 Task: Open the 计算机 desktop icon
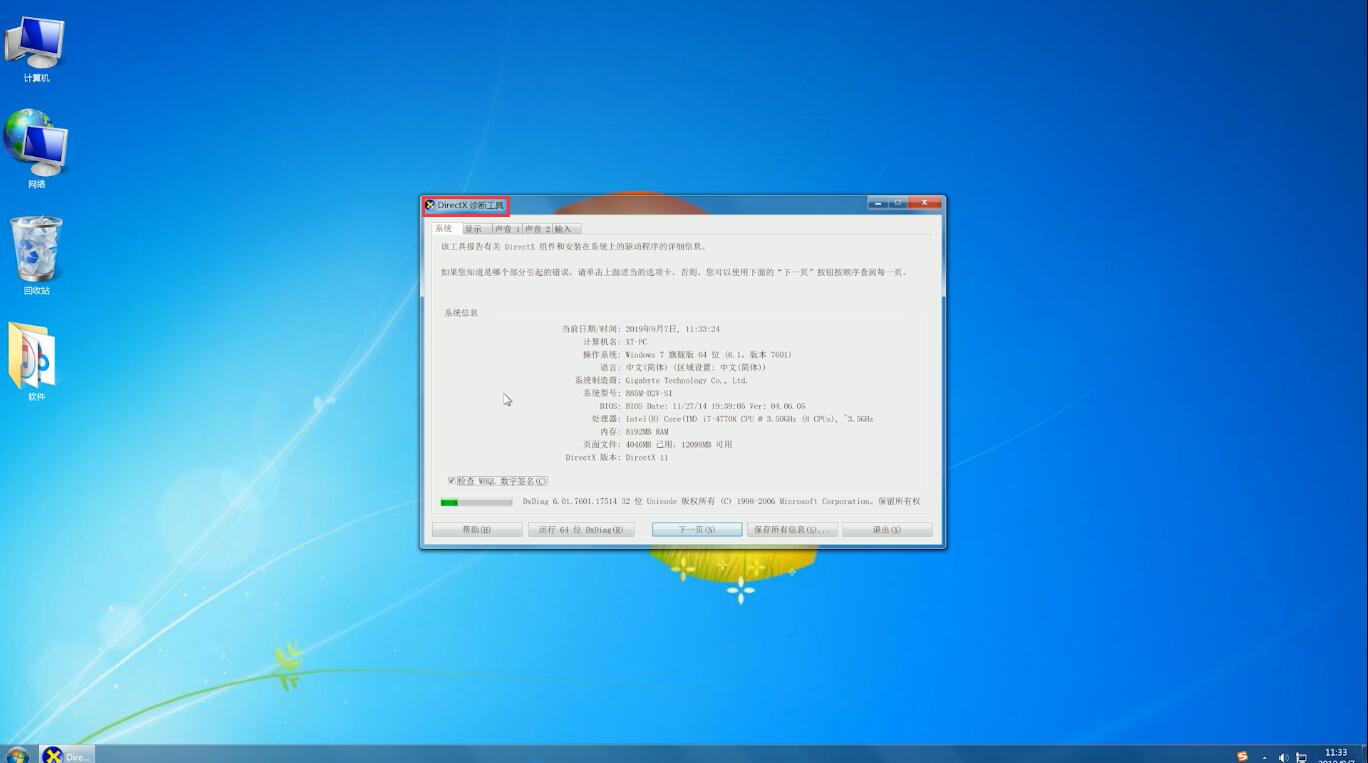pos(36,48)
